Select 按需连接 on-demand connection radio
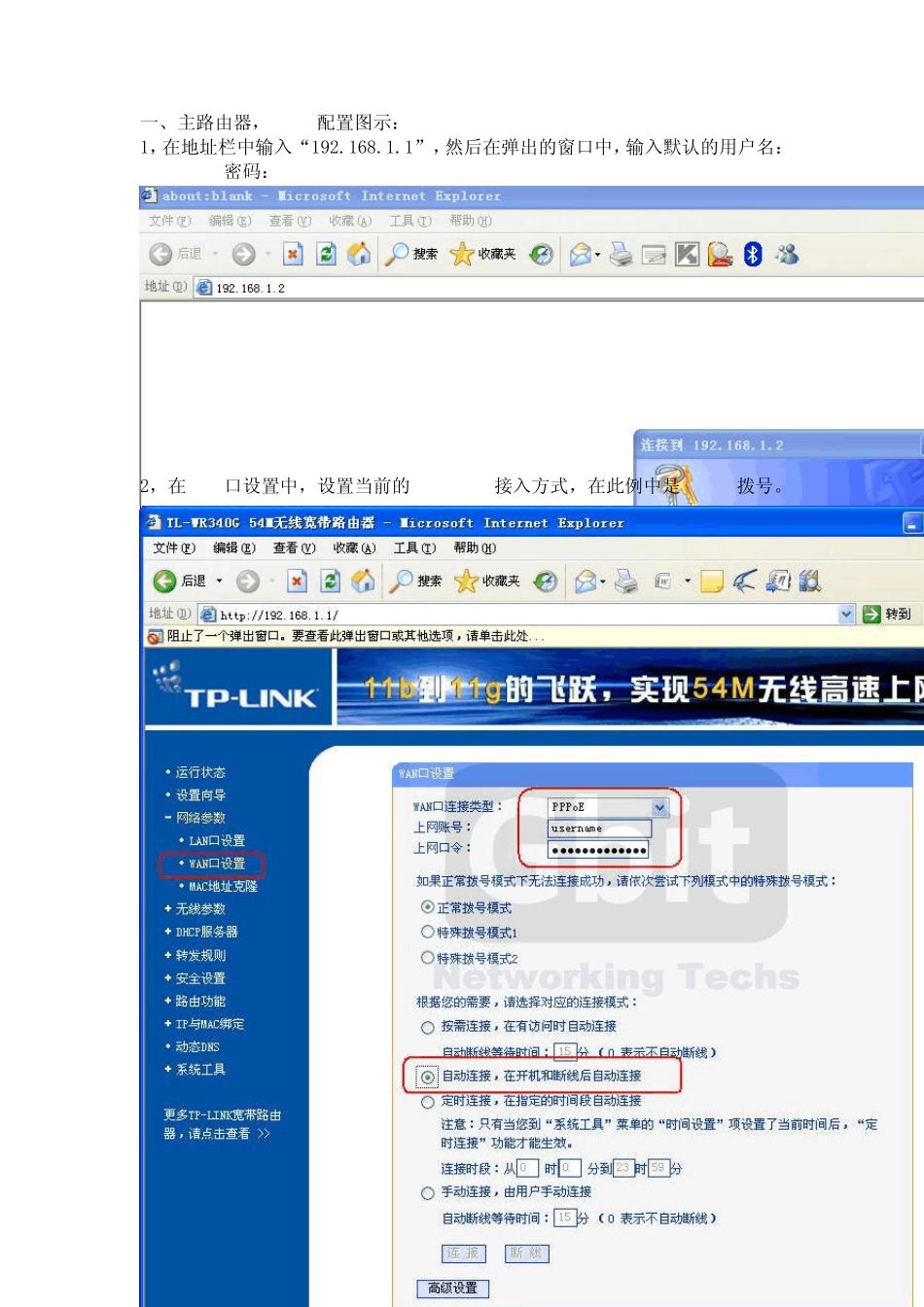The image size is (924, 1307). (427, 1027)
